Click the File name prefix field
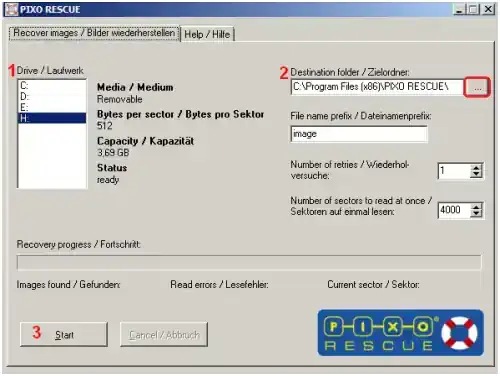 point(359,134)
